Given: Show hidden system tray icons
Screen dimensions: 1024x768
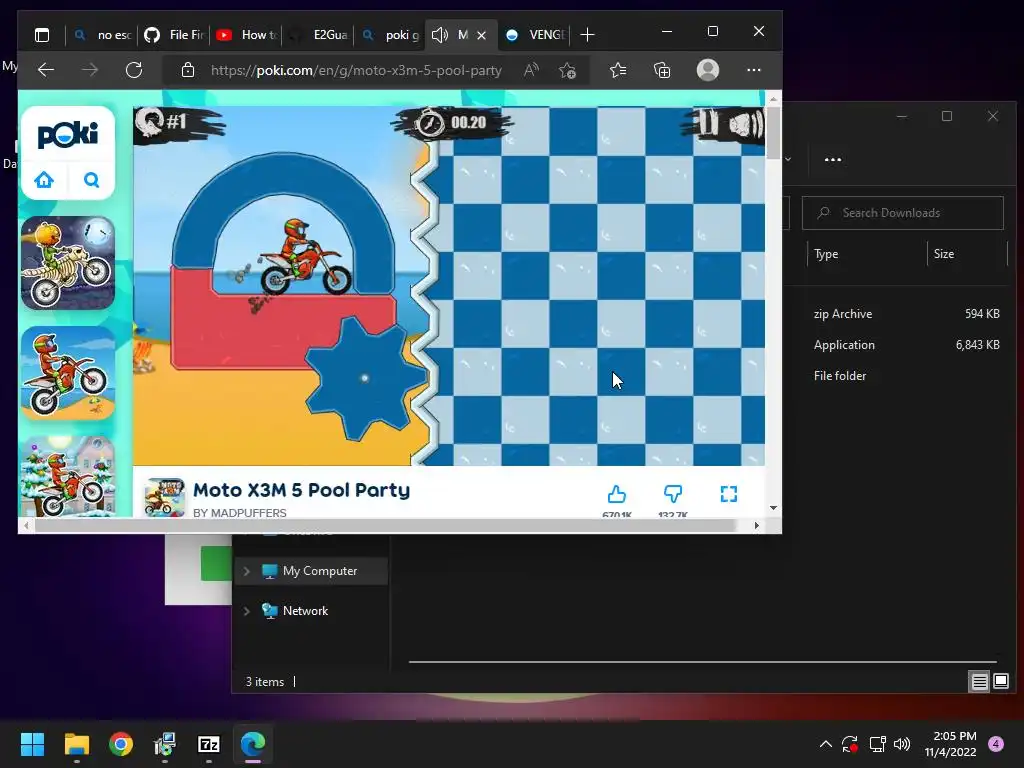Looking at the screenshot, I should point(825,744).
